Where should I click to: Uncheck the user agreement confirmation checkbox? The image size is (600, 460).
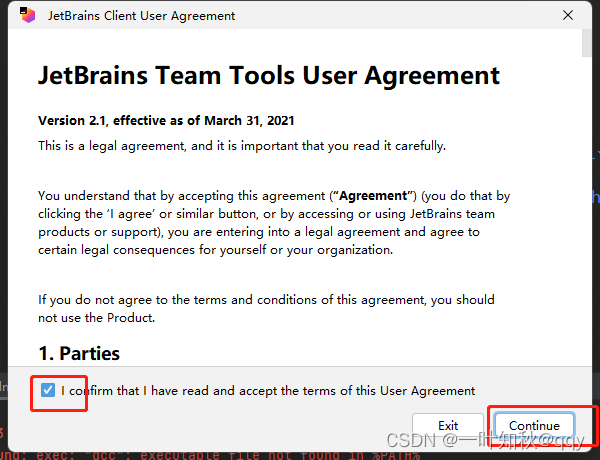click(48, 390)
